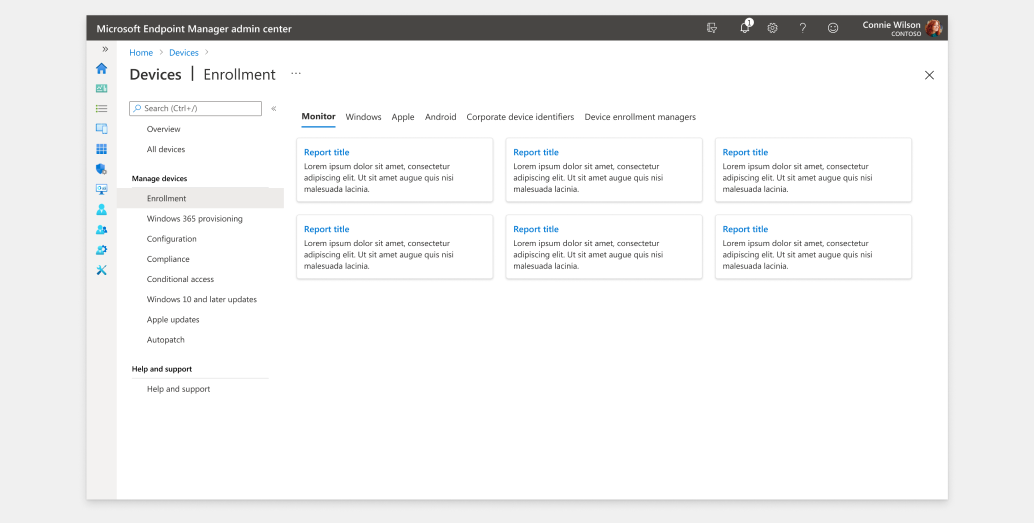Click the Search (Ctrl+/) field
The width and height of the screenshot is (1034, 523).
coord(196,108)
